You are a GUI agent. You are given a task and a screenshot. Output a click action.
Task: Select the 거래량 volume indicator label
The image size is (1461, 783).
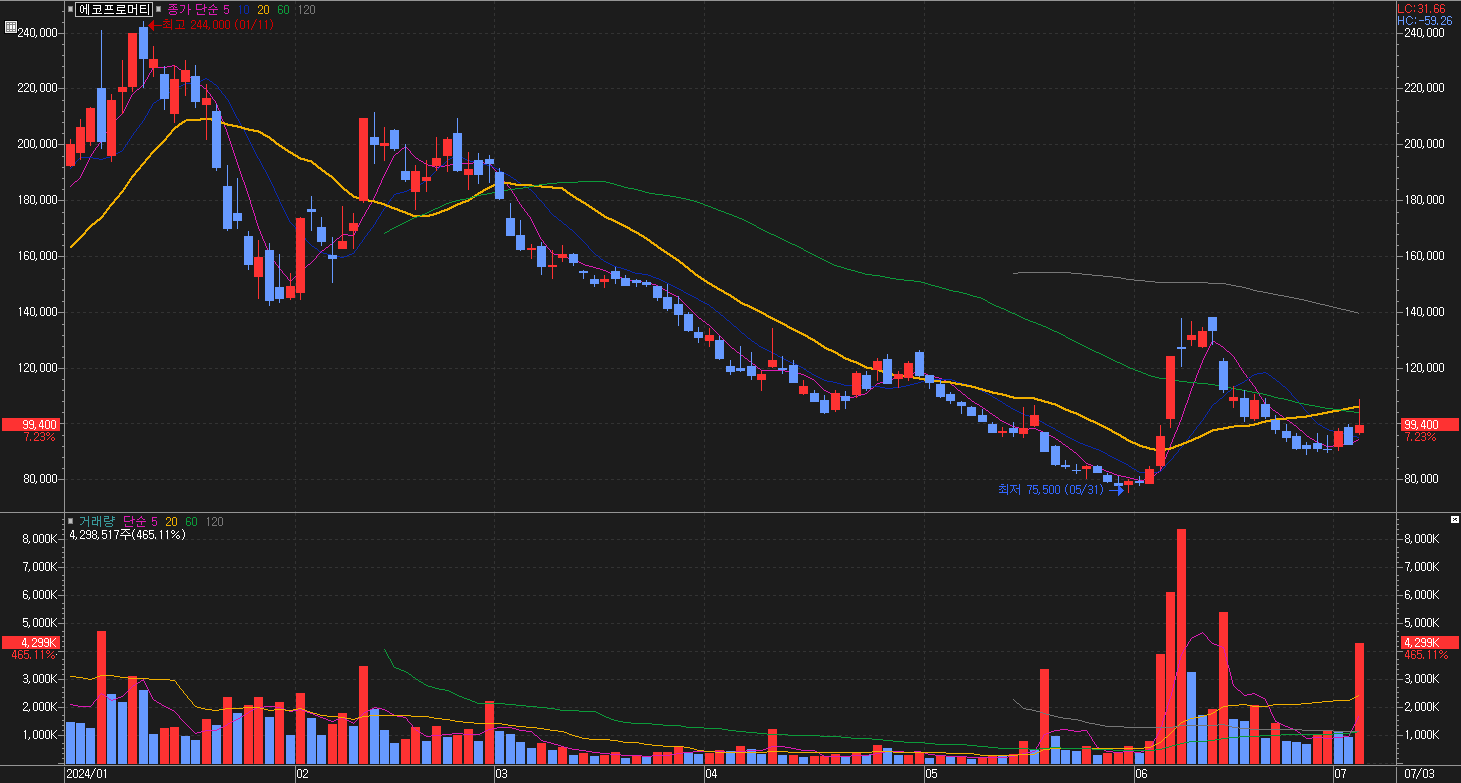pyautogui.click(x=97, y=521)
